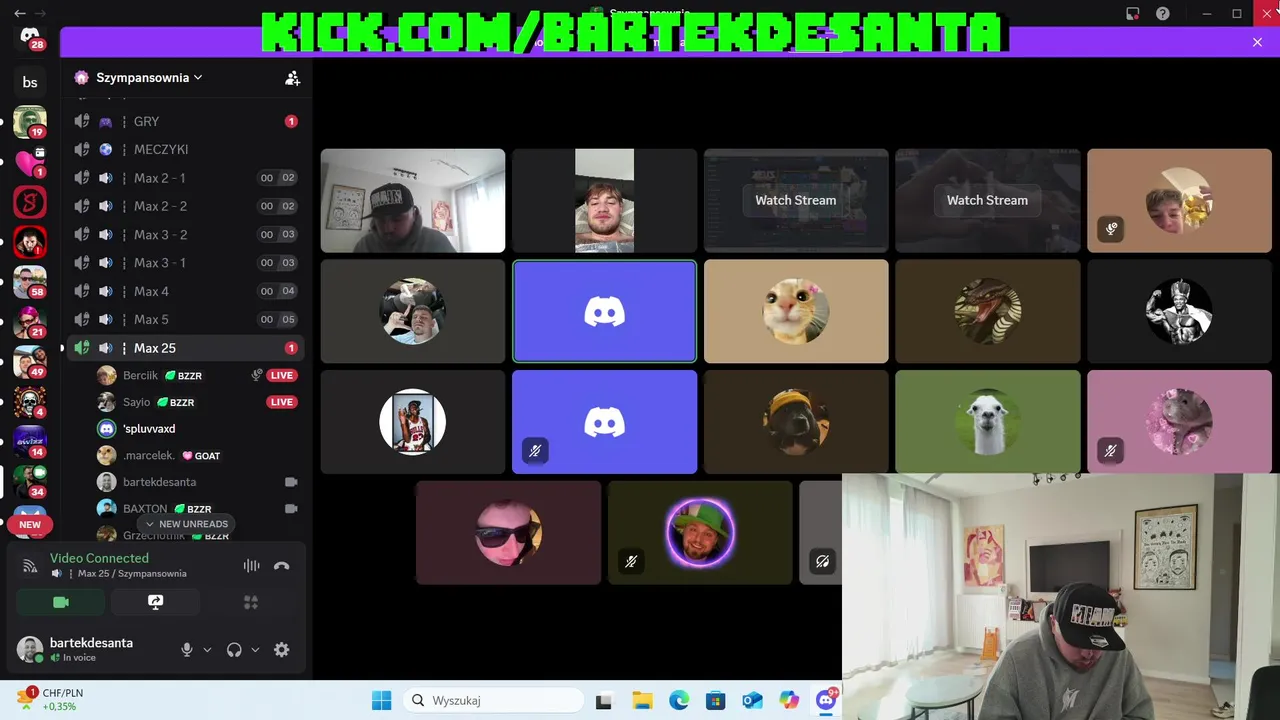Click the Windows Start button

tap(381, 701)
